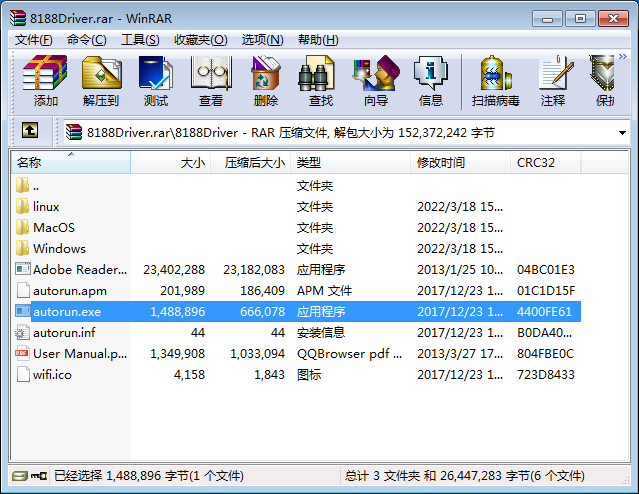Select the parent folder '..' row
Screen dimensions: 639x494
point(296,186)
